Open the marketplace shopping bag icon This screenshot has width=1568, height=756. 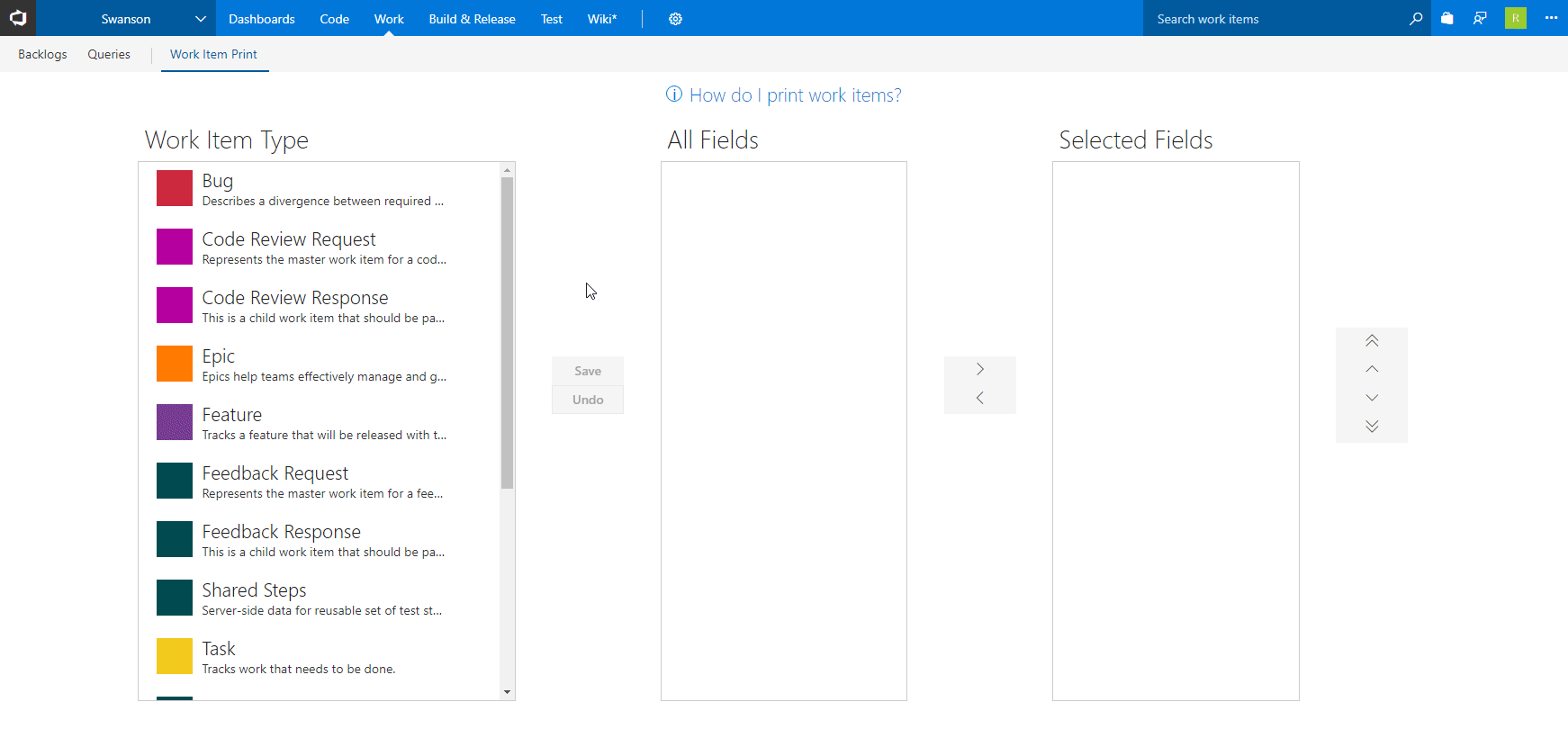1447,19
